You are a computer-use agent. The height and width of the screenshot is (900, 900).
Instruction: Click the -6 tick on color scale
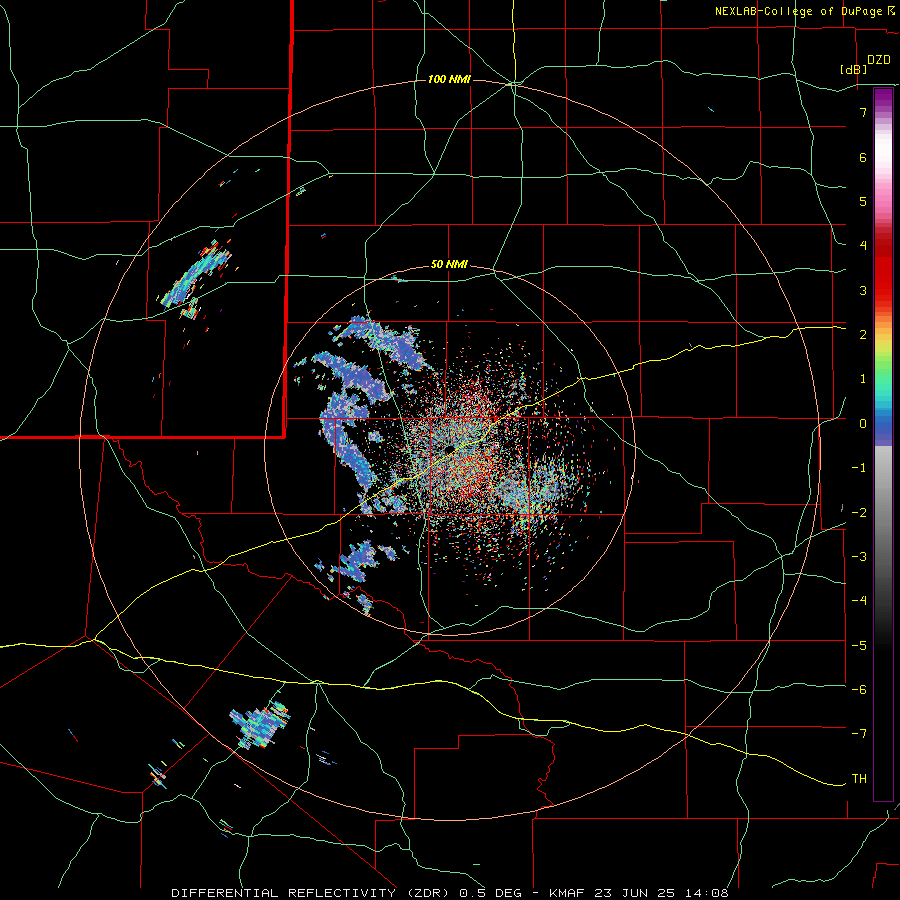tap(859, 690)
